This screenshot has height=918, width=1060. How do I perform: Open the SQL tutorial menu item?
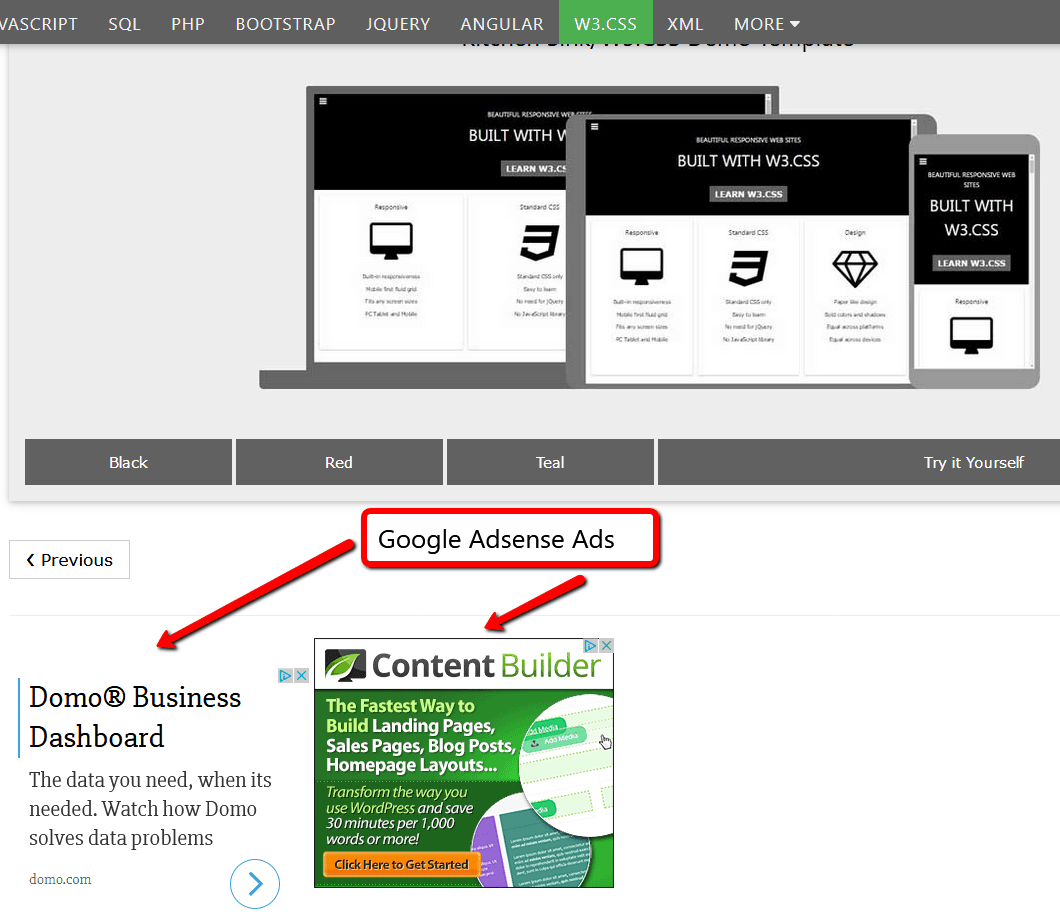(x=124, y=24)
